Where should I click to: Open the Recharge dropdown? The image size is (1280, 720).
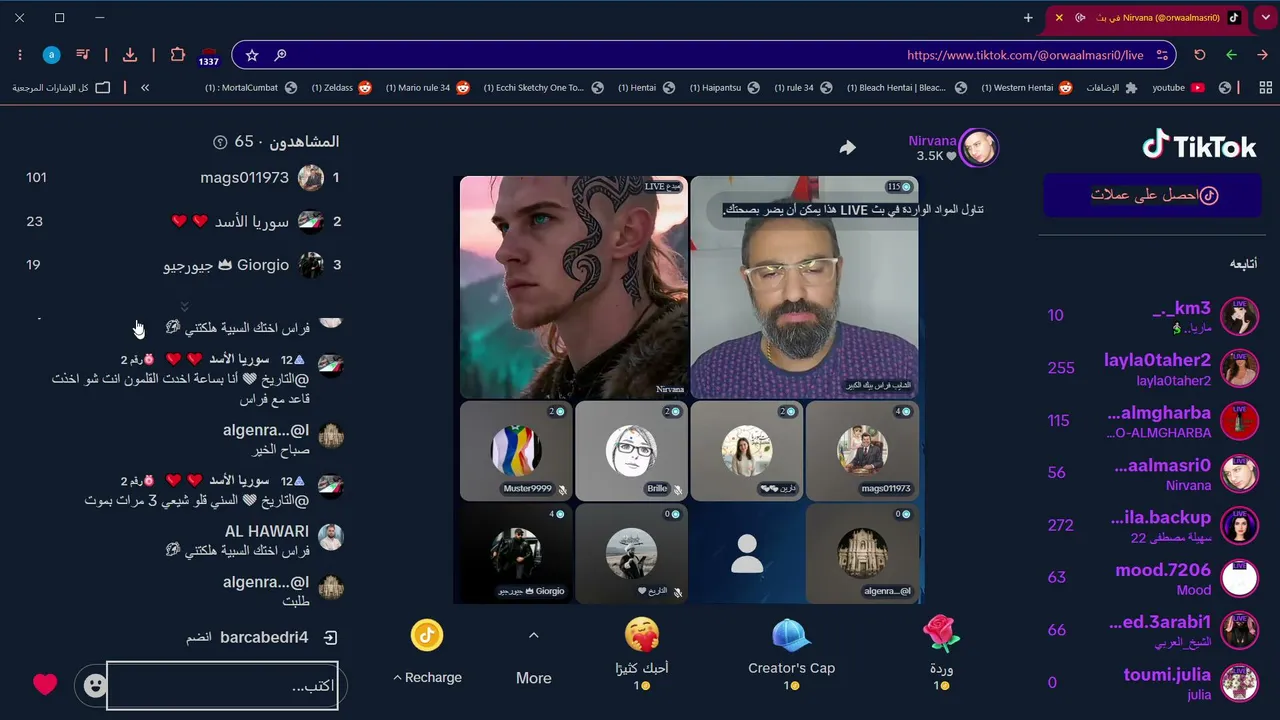(427, 677)
